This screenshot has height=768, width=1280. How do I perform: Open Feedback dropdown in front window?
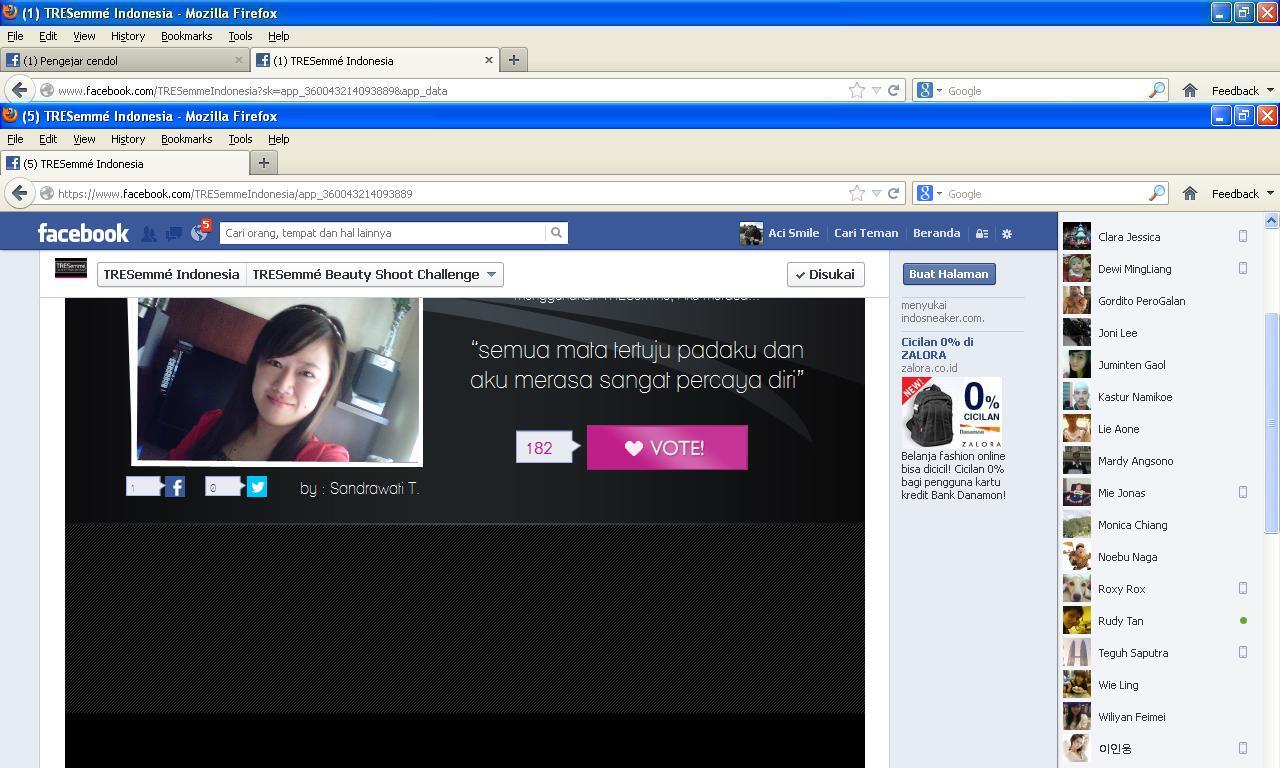pos(1243,193)
